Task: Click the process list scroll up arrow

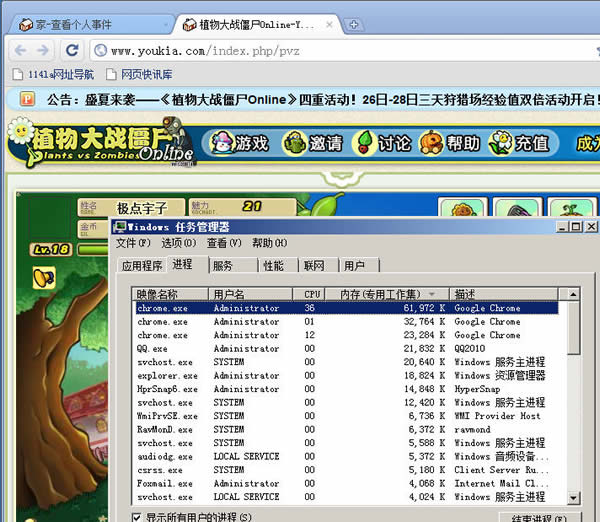Action: click(573, 294)
